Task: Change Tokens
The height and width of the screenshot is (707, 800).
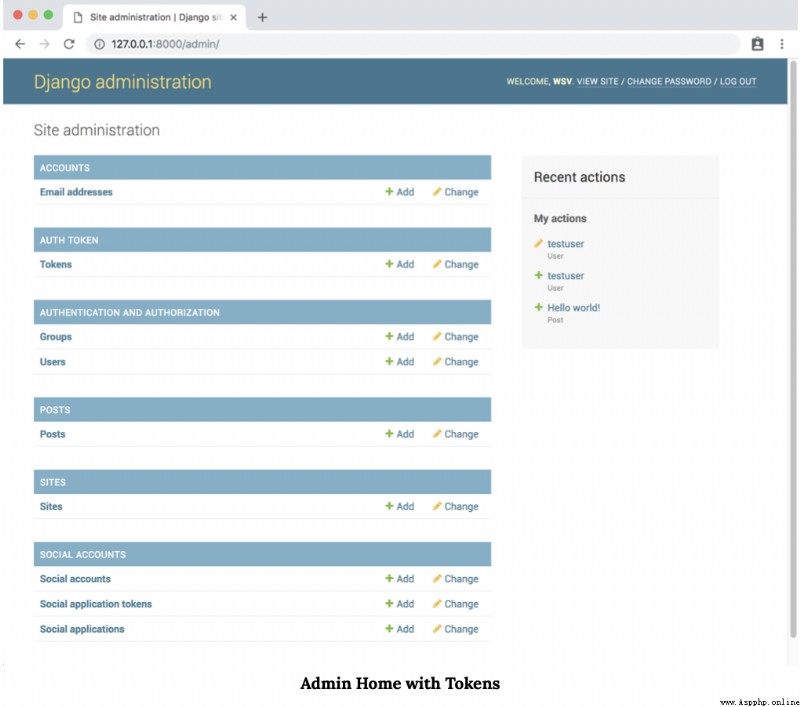Action: point(456,264)
